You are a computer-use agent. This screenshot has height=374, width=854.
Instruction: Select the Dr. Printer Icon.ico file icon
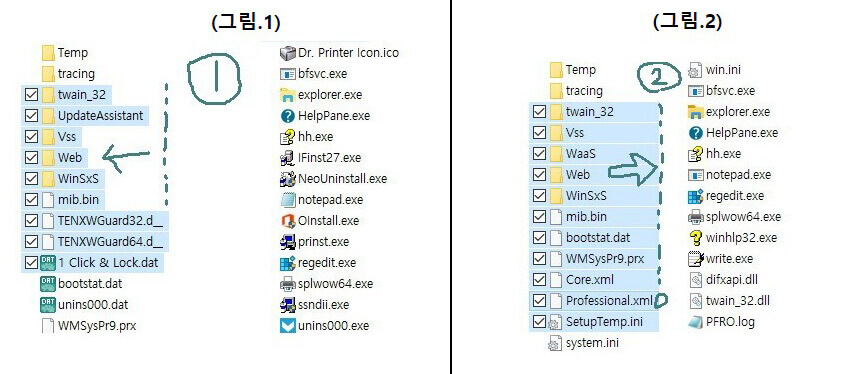(287, 53)
